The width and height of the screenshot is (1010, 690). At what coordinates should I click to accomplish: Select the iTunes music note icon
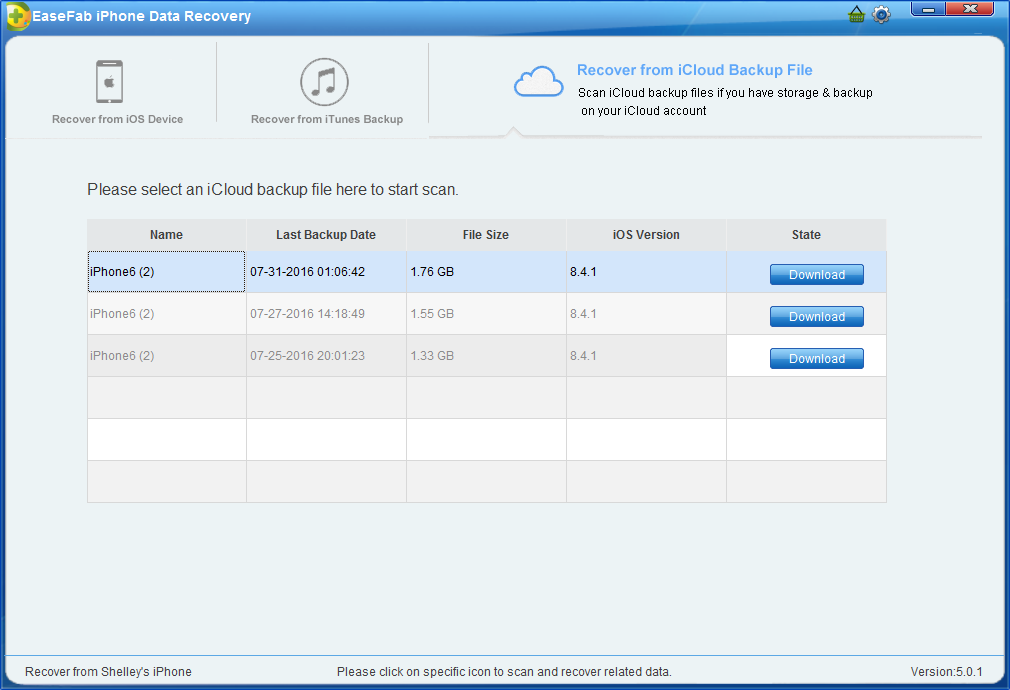pos(324,82)
